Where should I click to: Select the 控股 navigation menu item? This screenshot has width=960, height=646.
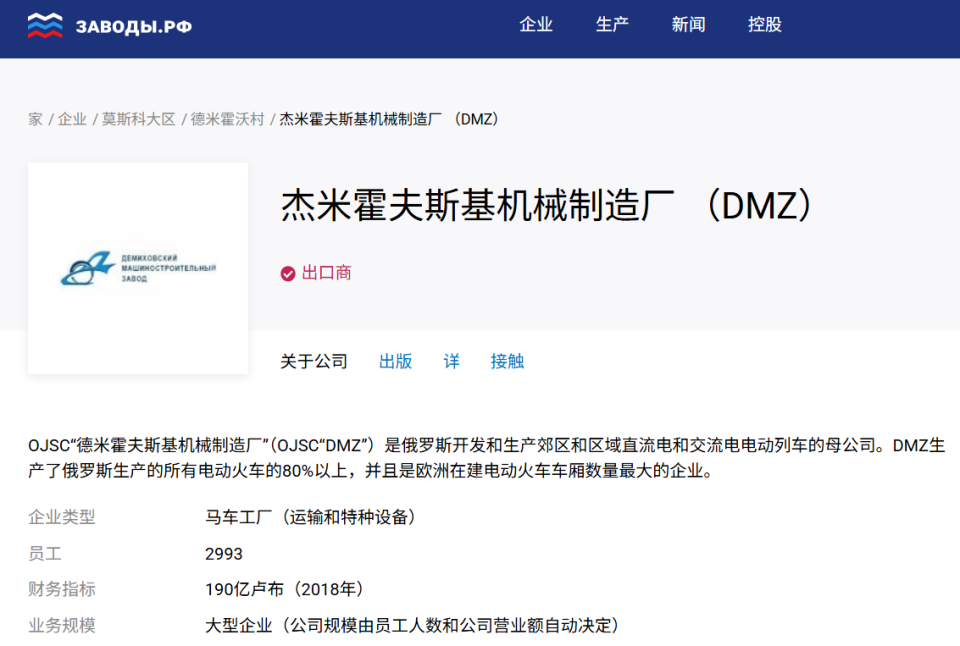[x=765, y=24]
